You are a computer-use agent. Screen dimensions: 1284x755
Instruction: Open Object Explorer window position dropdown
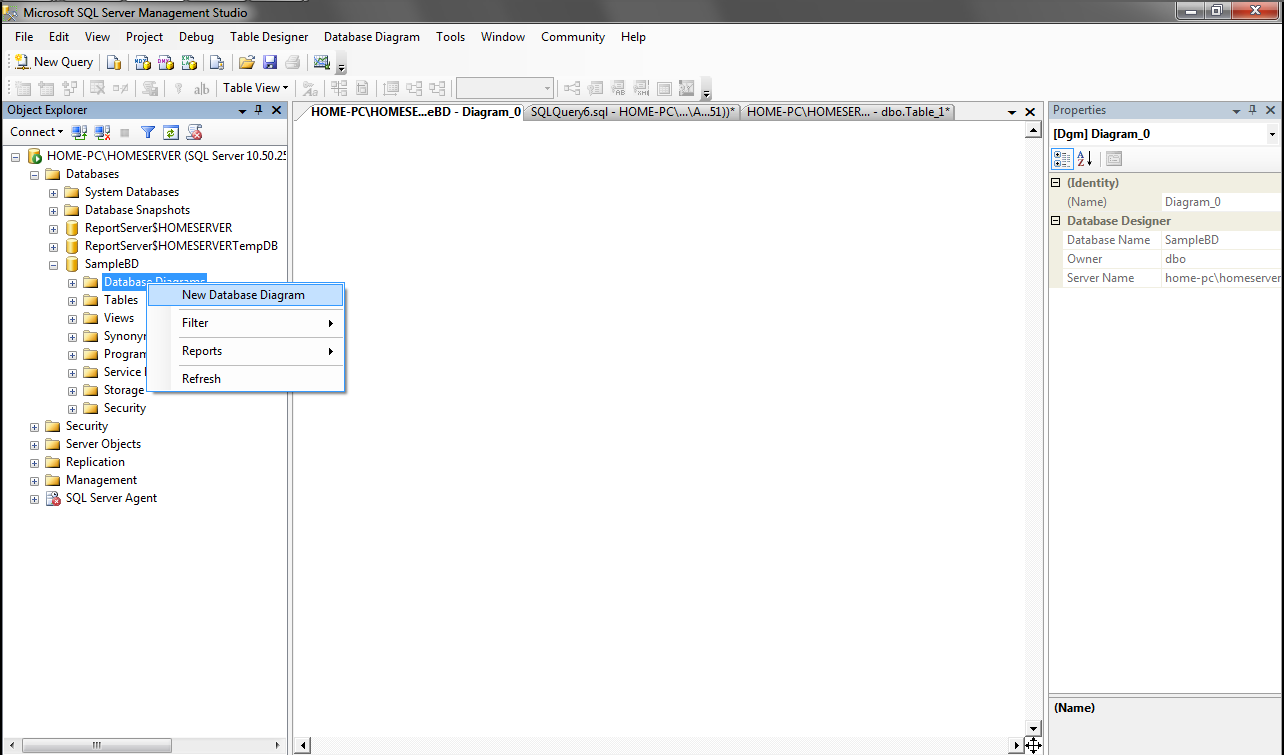pyautogui.click(x=241, y=110)
